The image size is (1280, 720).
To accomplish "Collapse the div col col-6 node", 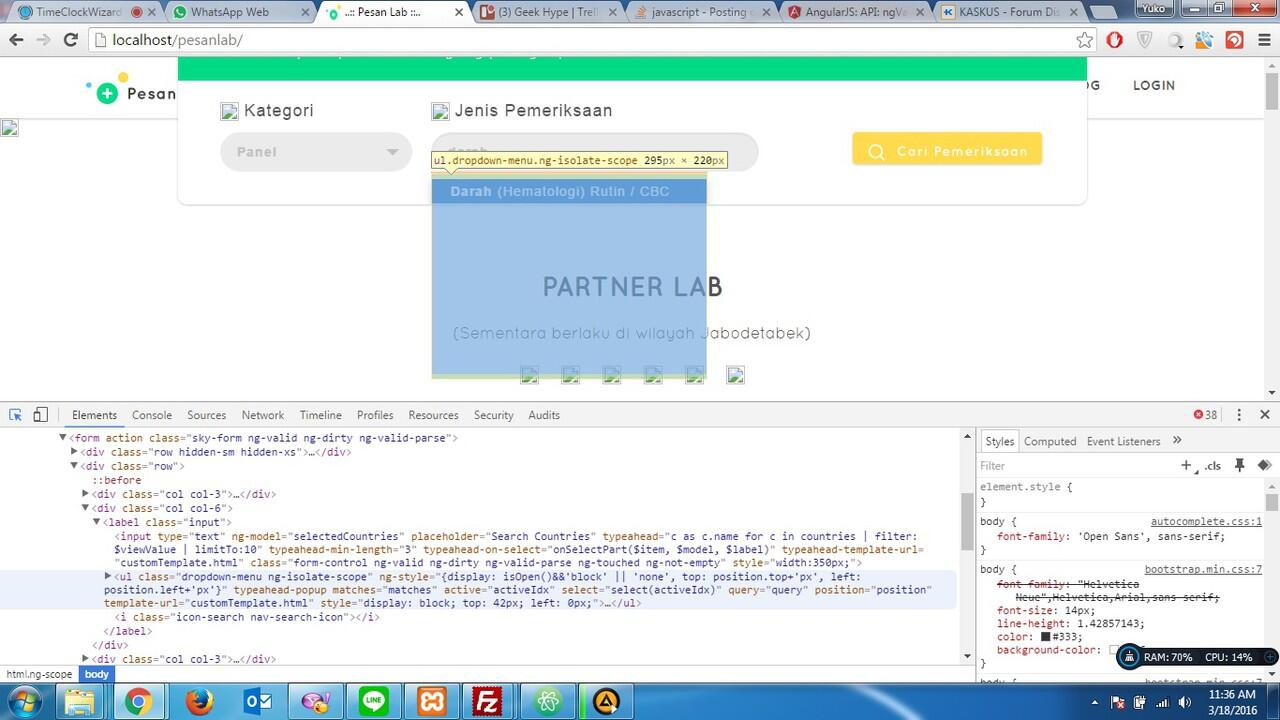I will [x=85, y=508].
